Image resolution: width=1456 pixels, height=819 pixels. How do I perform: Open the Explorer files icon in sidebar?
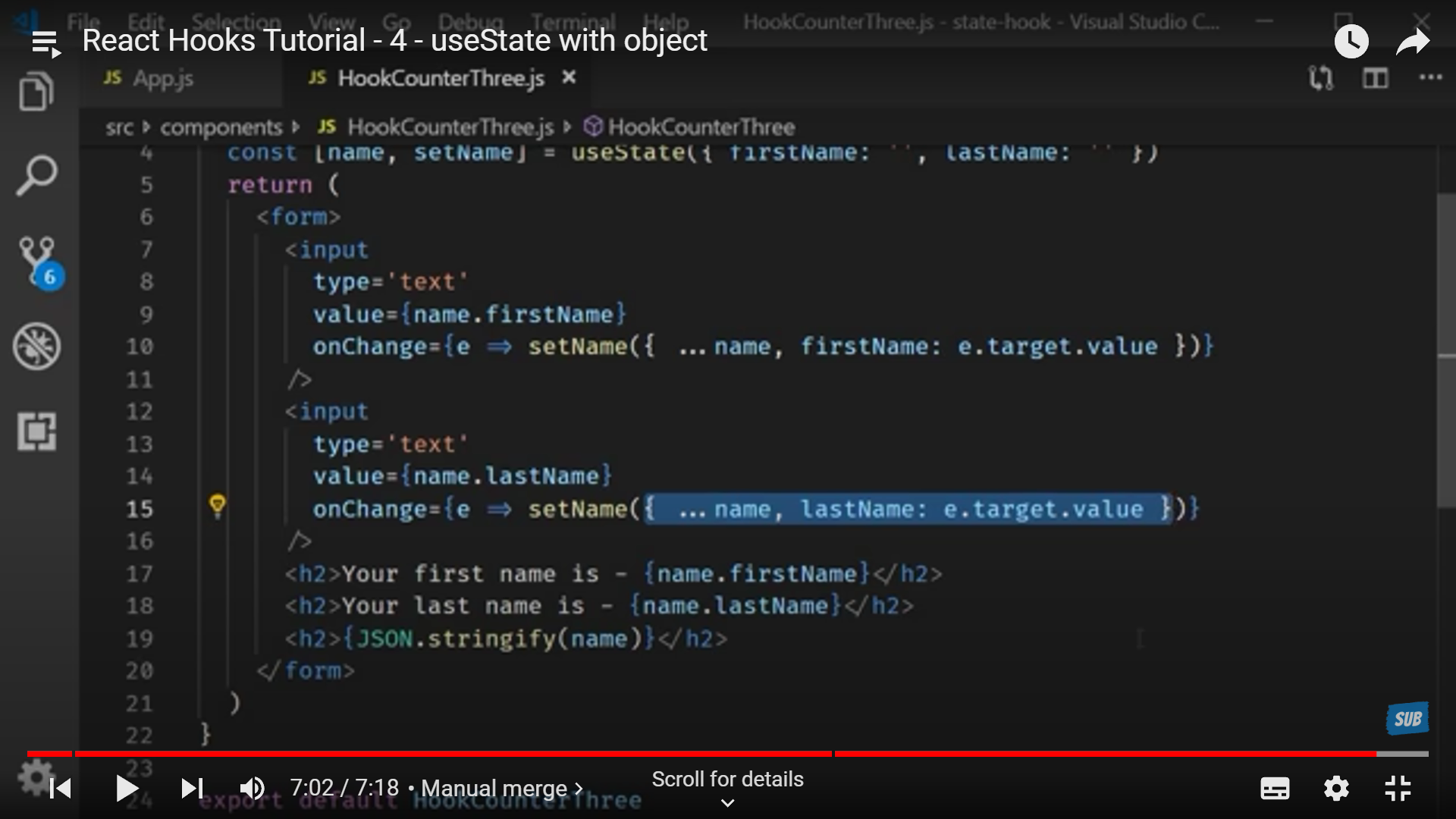[x=36, y=93]
